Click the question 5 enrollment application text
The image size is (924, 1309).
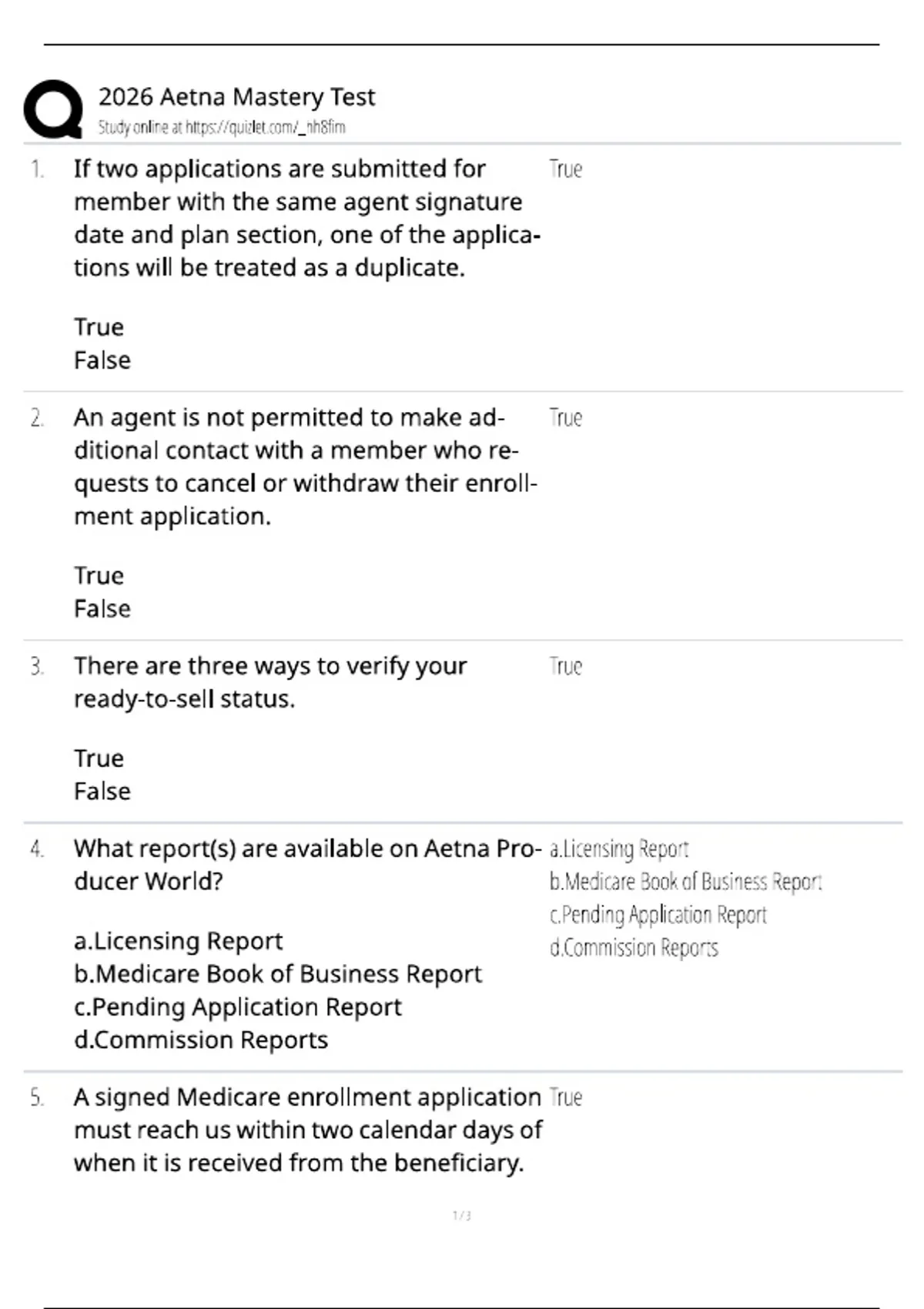[x=308, y=1130]
